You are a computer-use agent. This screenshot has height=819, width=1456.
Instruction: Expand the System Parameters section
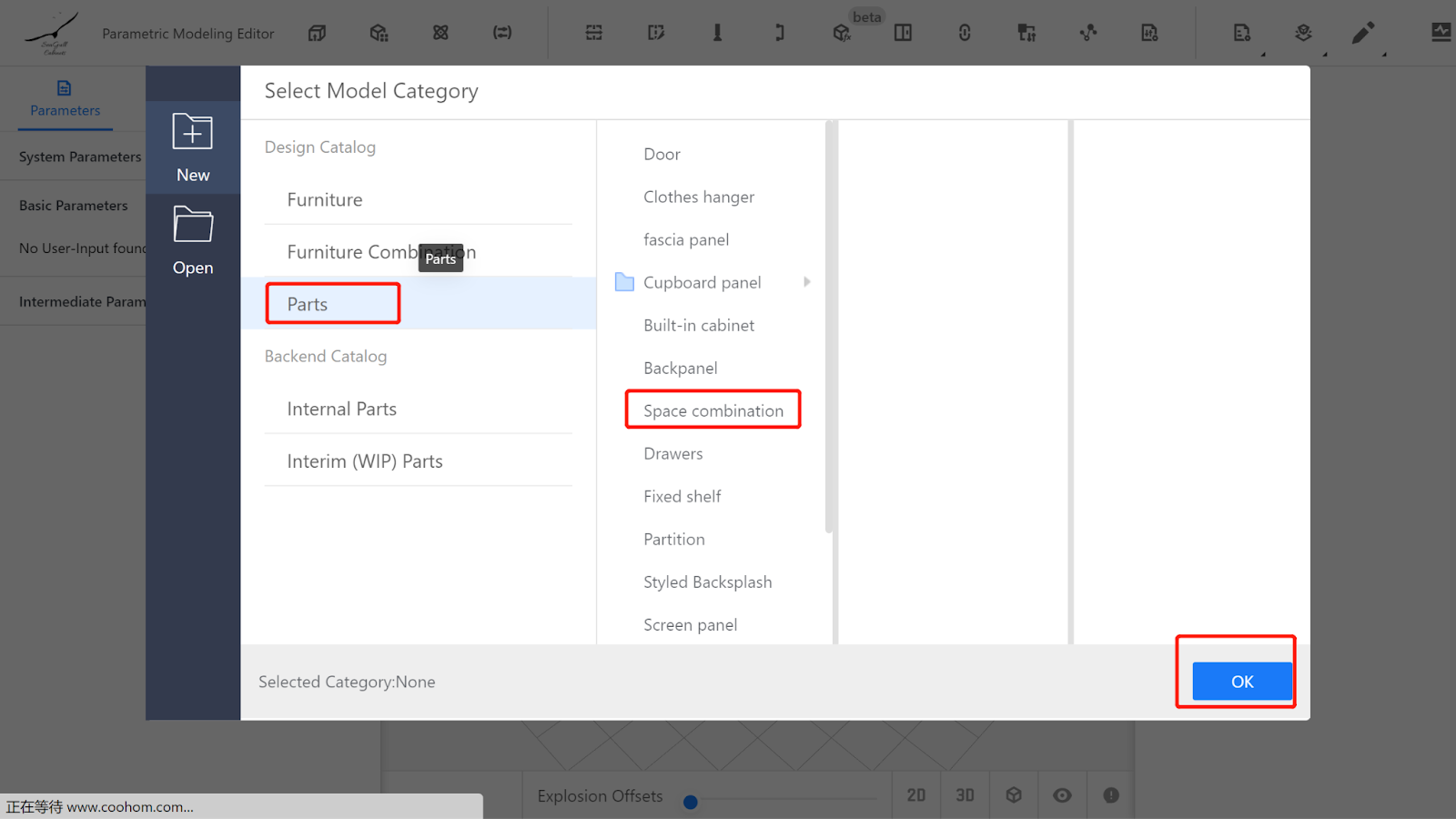80,157
